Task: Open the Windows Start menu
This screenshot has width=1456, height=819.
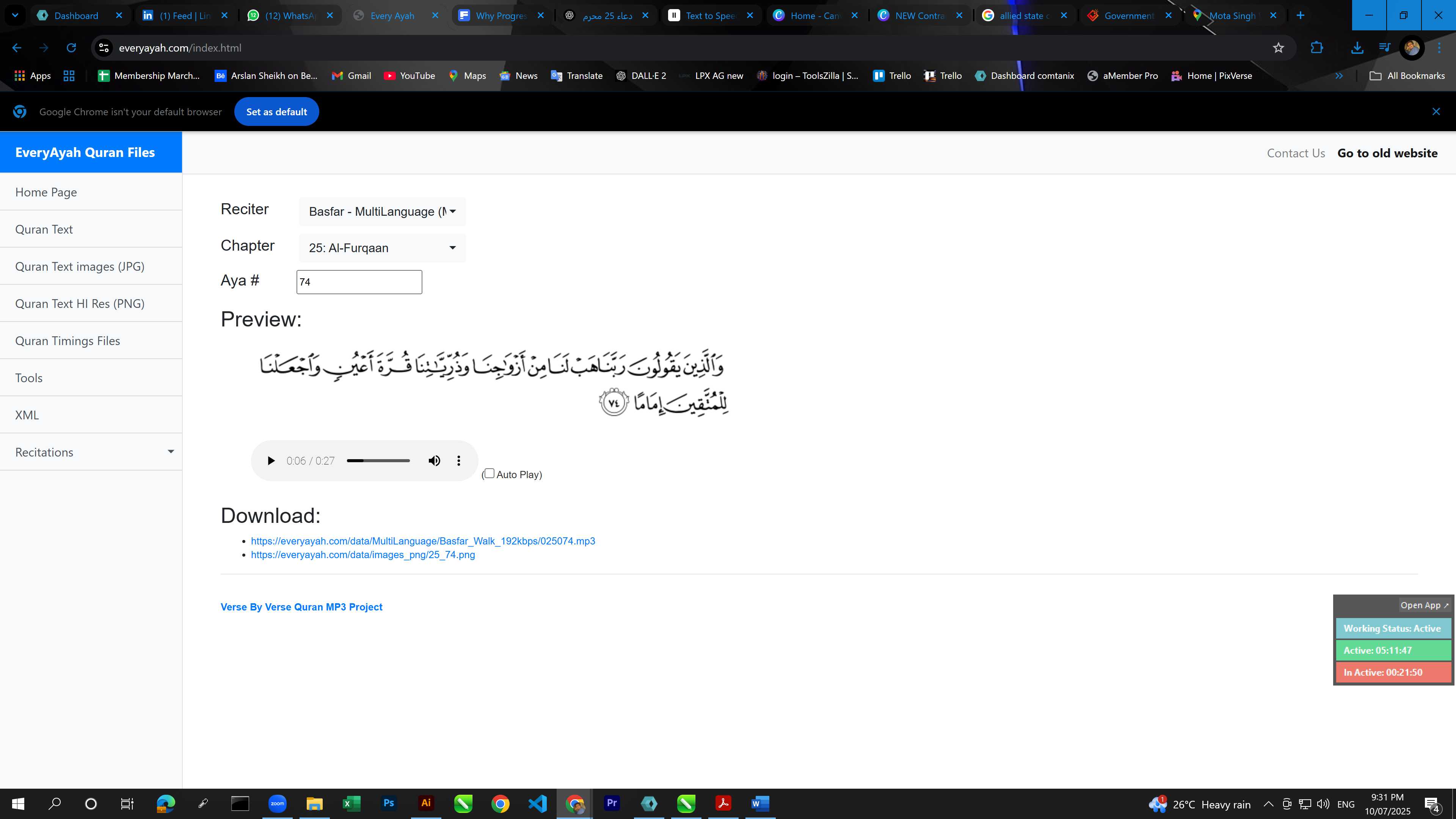Action: [18, 803]
